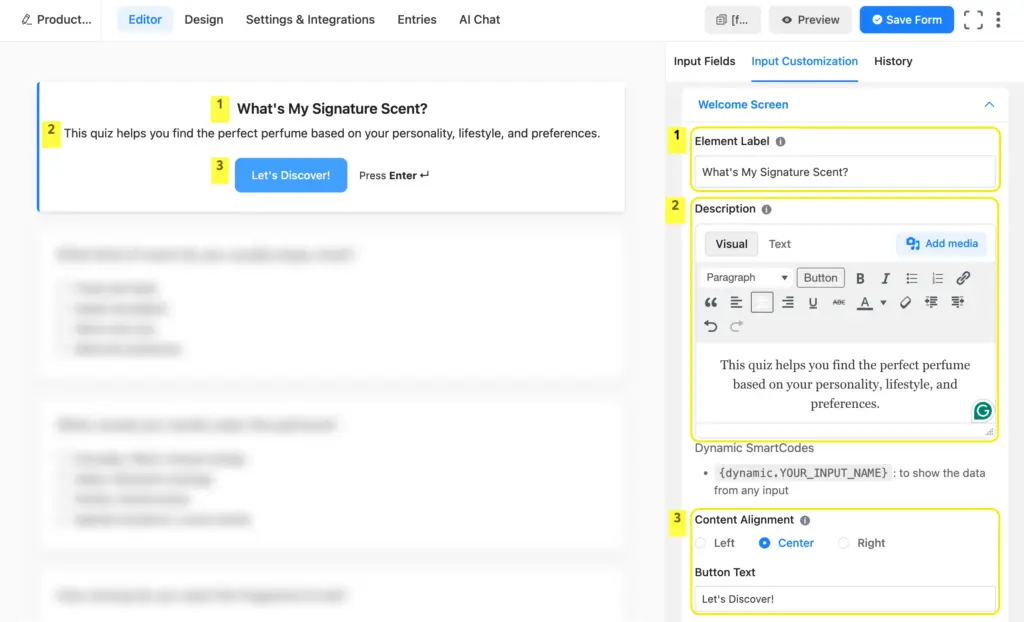
Task: Open Settings & Integrations tab
Action: pyautogui.click(x=310, y=20)
